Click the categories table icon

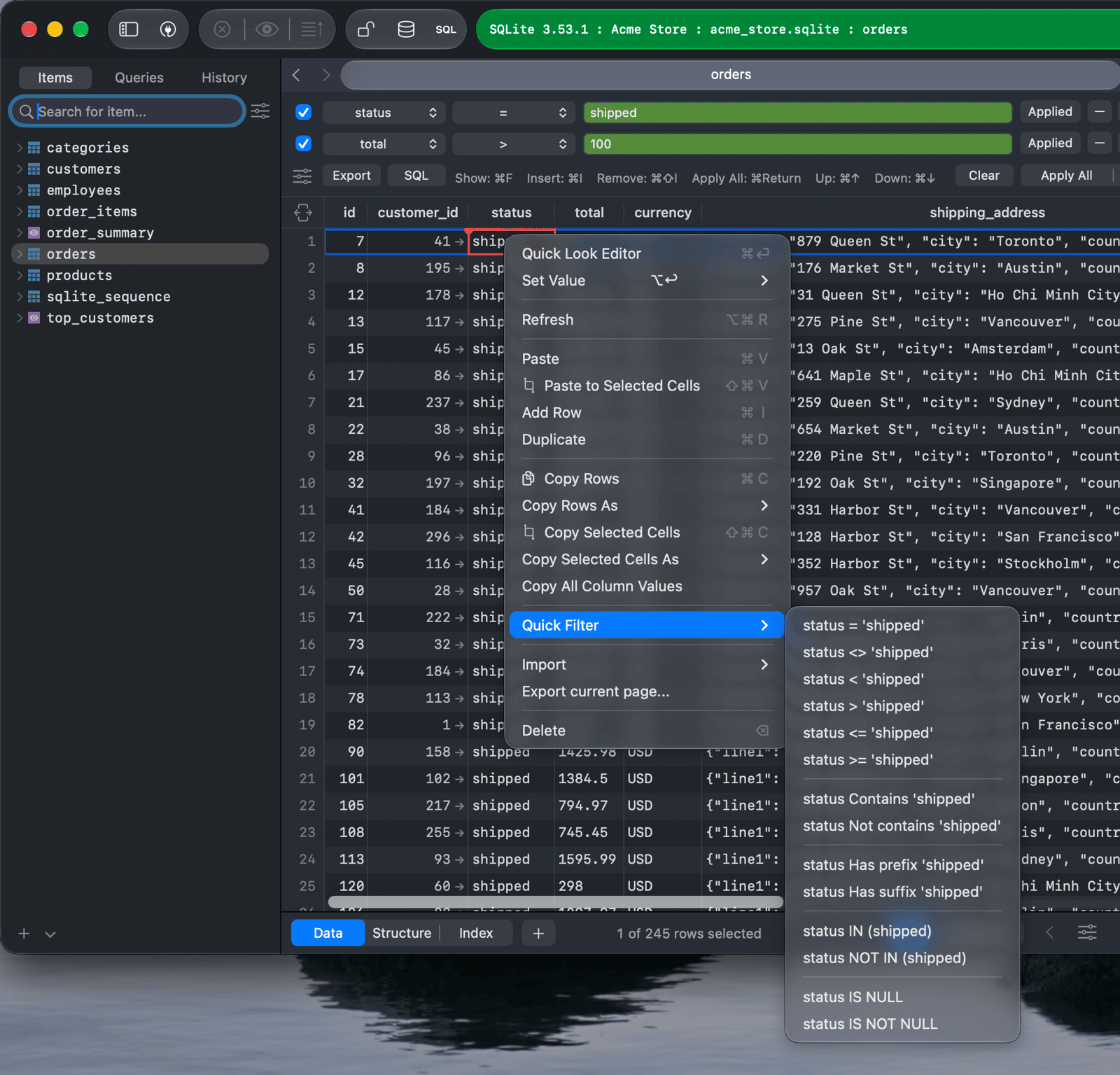(x=34, y=148)
